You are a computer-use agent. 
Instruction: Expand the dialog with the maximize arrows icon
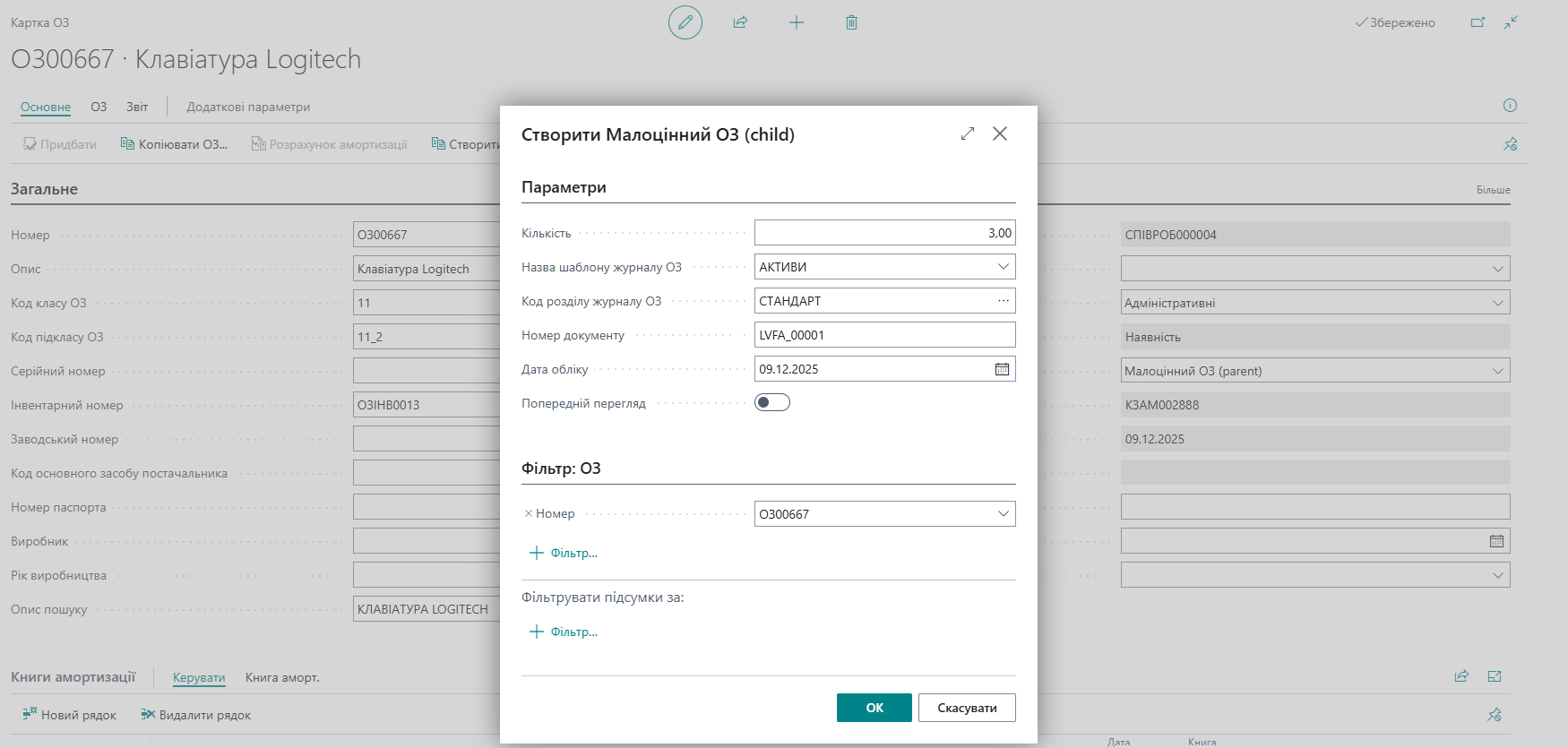tap(967, 133)
